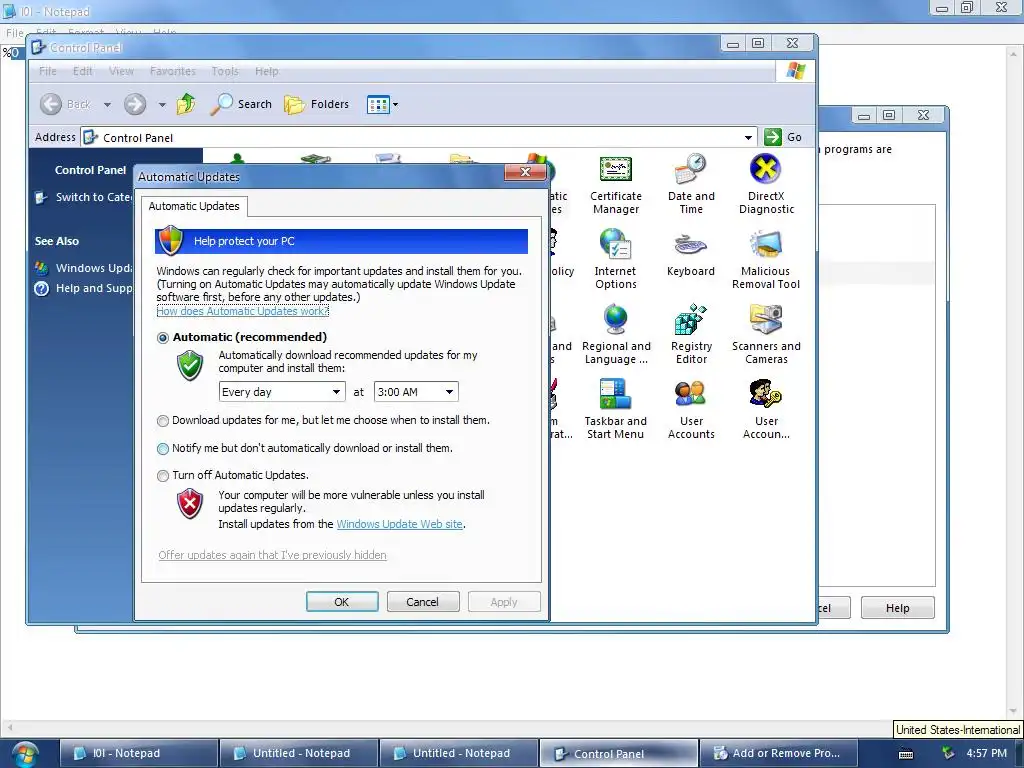Click Windows Update link in See Also
Viewport: 1024px width, 768px height.
[93, 268]
